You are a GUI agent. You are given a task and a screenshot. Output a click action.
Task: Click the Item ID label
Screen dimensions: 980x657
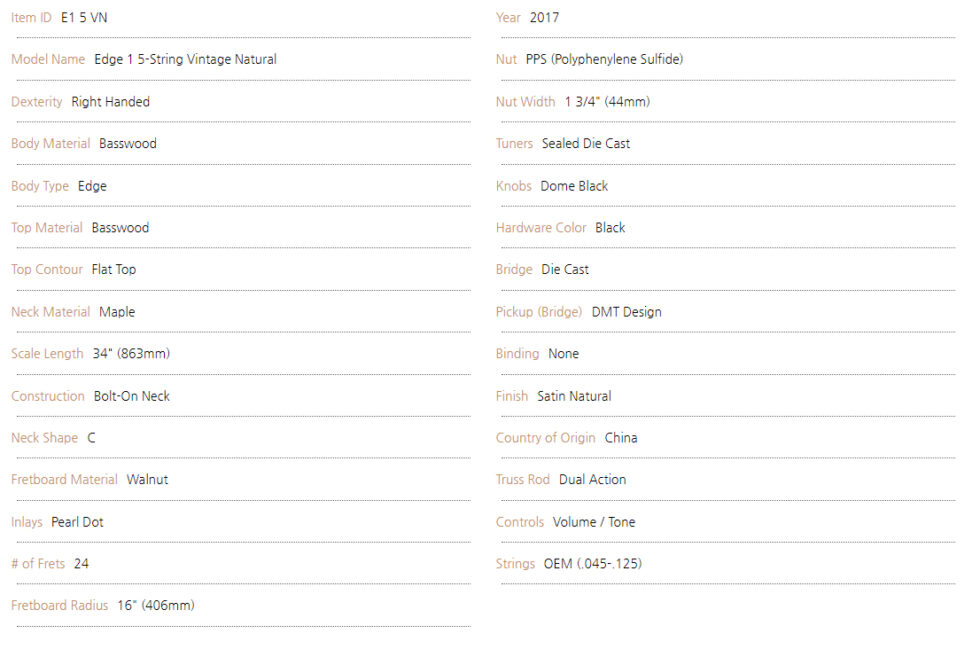click(x=31, y=18)
